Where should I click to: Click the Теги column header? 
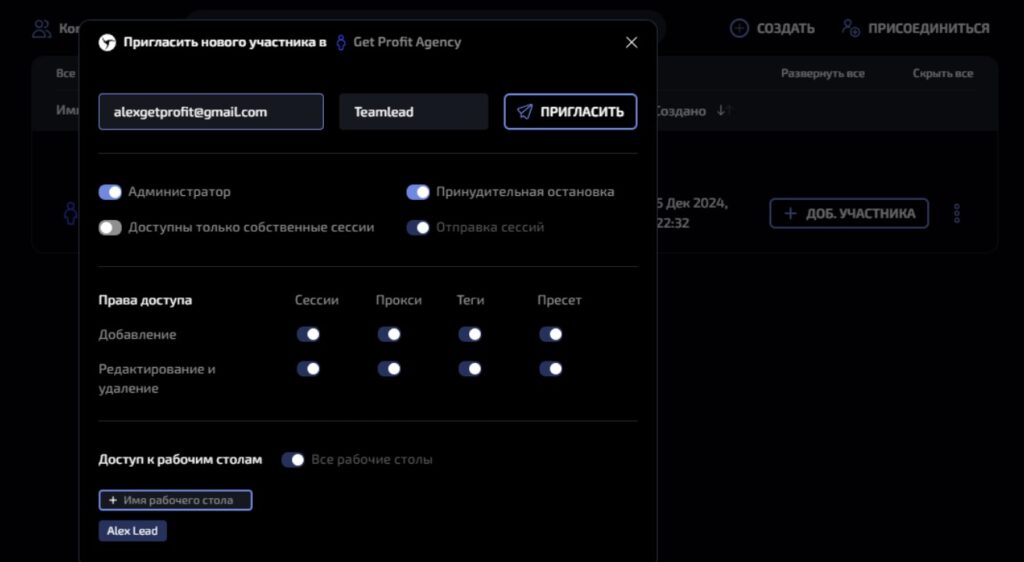point(470,300)
